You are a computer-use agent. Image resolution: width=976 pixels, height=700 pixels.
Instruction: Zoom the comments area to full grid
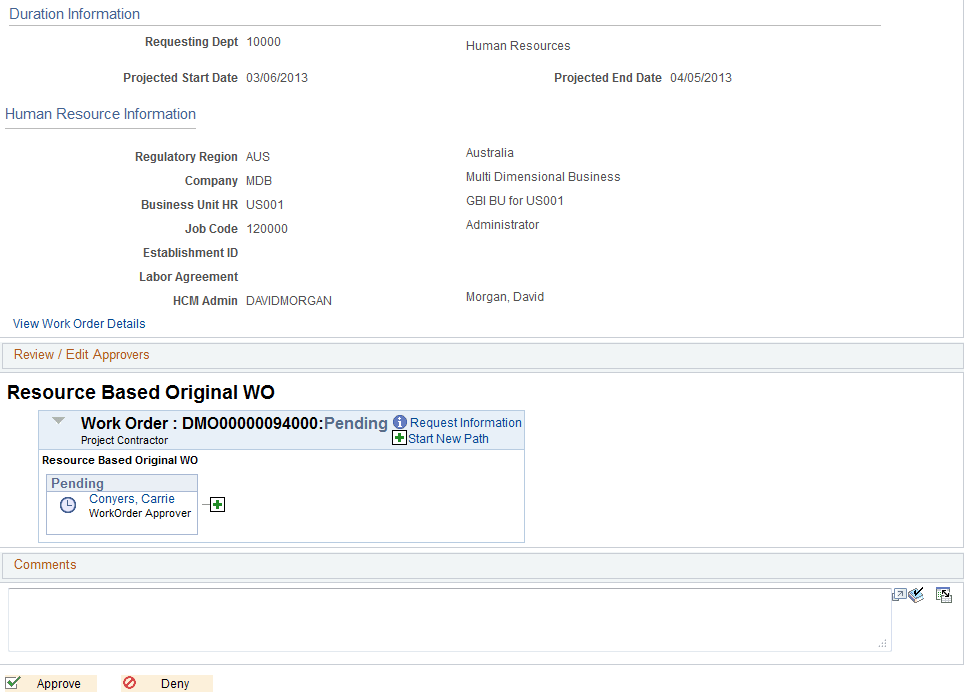(943, 594)
